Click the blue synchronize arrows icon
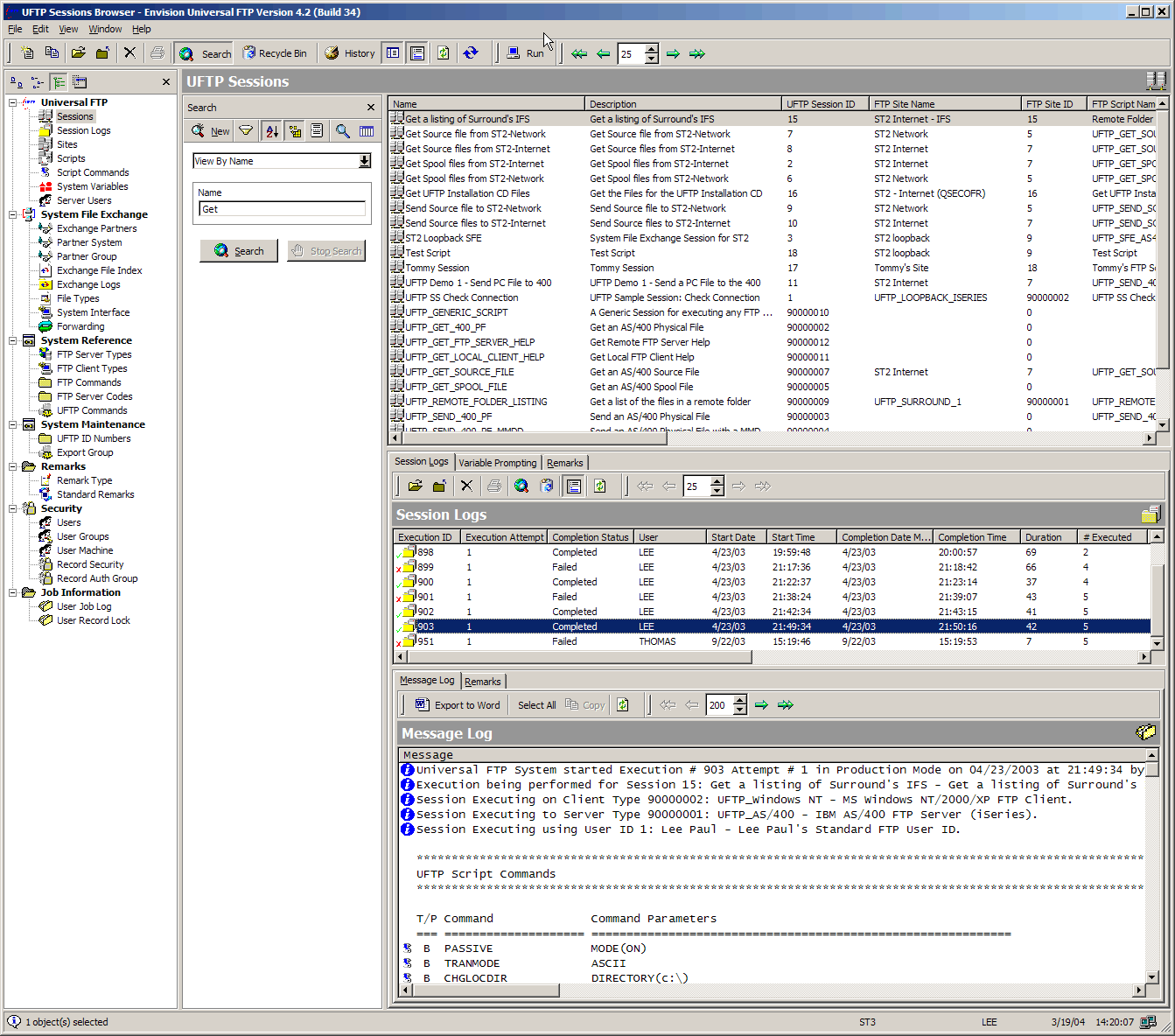Image resolution: width=1175 pixels, height=1036 pixels. [471, 53]
